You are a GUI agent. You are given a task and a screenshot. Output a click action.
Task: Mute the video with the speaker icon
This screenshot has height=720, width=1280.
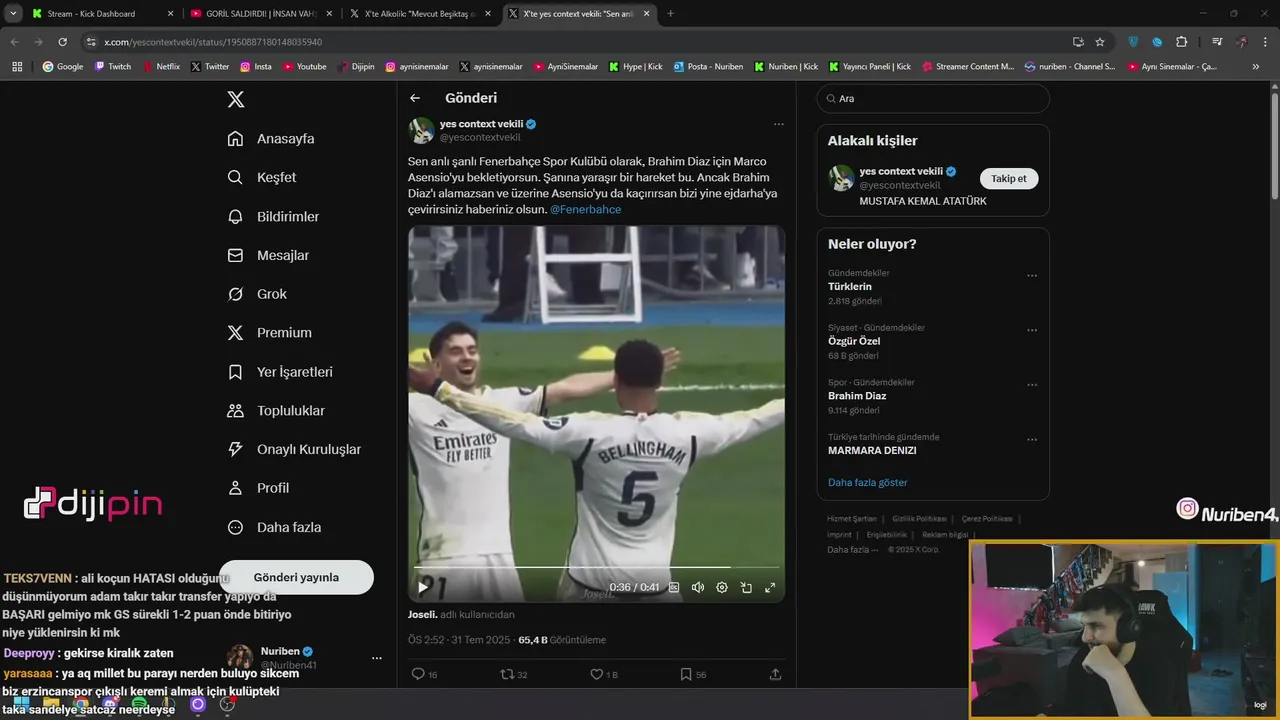tap(698, 588)
